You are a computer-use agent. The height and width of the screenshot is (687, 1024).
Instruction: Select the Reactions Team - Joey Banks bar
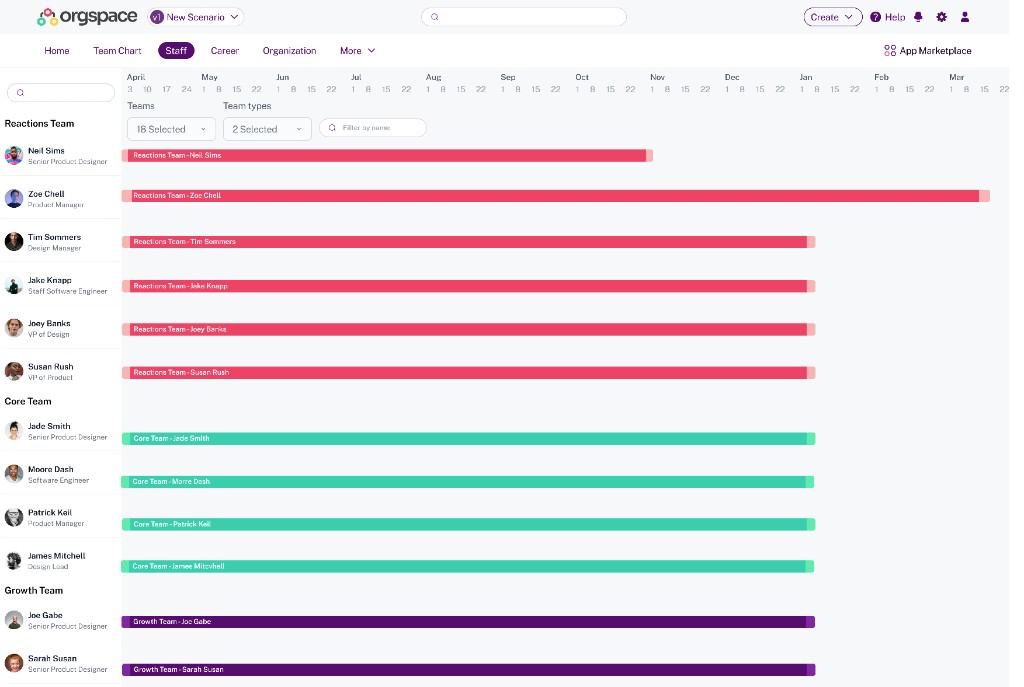pos(469,329)
